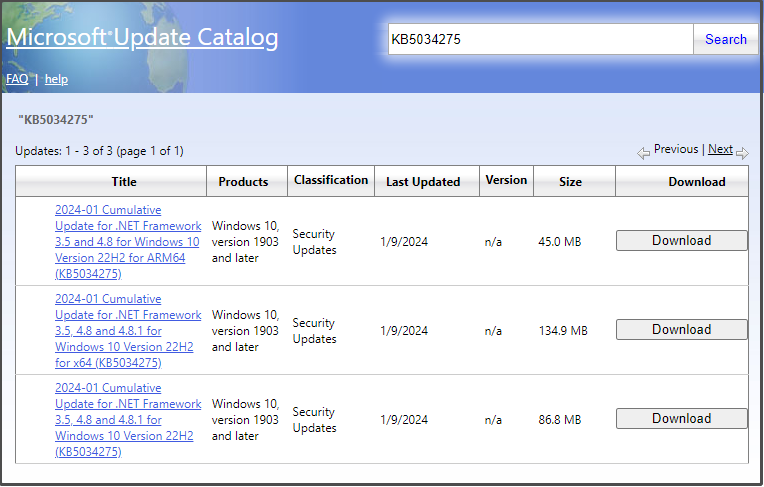Click Windows 10 products cell in x64 row
764x487 pixels.
point(246,331)
